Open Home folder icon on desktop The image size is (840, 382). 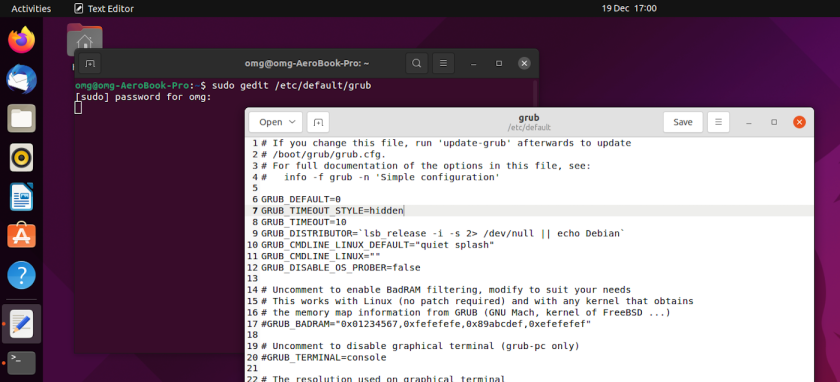pos(84,41)
